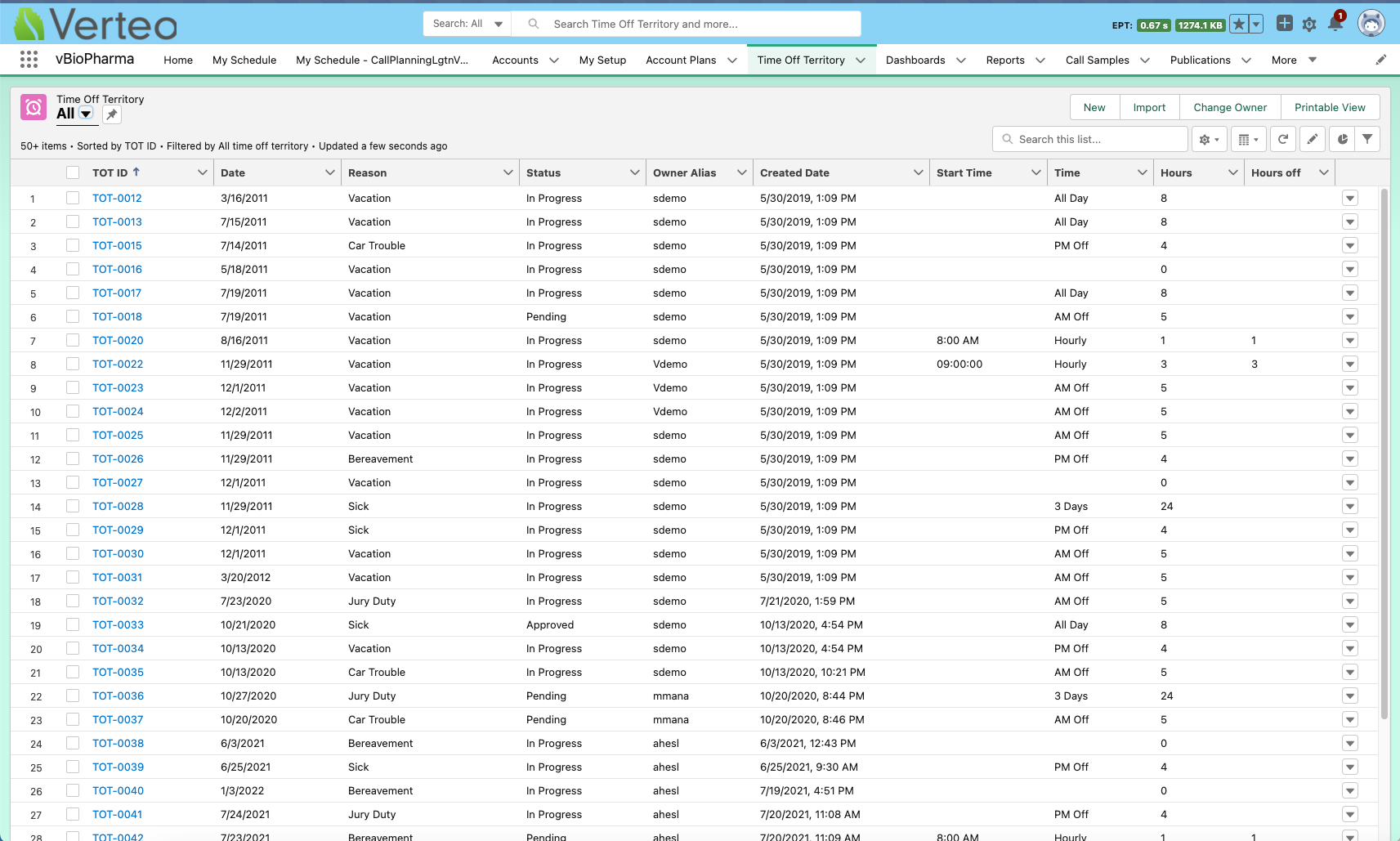Select the checkbox for row TOT-0022
Viewport: 1400px width, 841px height.
[x=73, y=364]
